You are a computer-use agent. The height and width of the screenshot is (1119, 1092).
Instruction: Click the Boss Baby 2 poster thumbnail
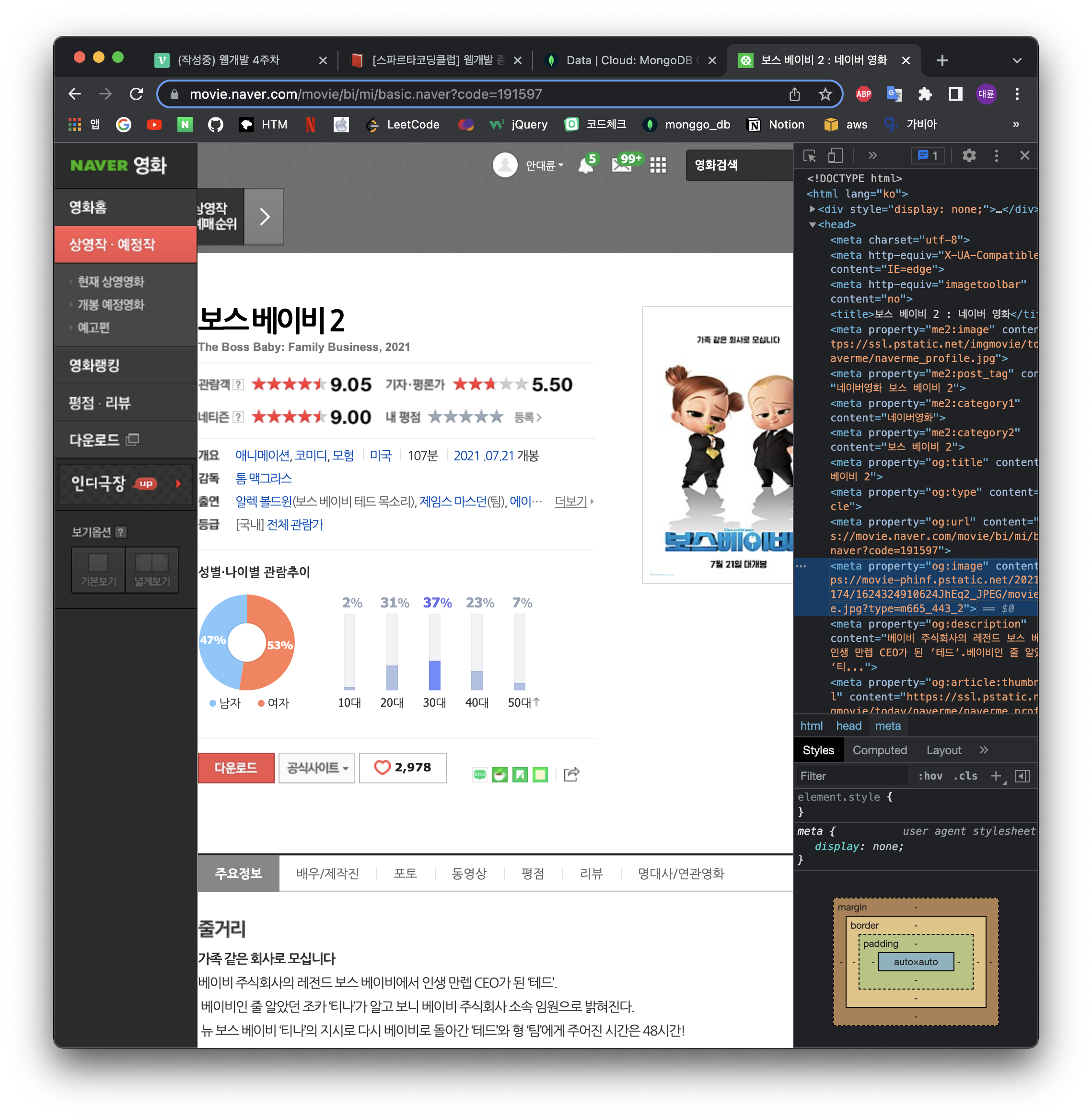click(x=717, y=444)
